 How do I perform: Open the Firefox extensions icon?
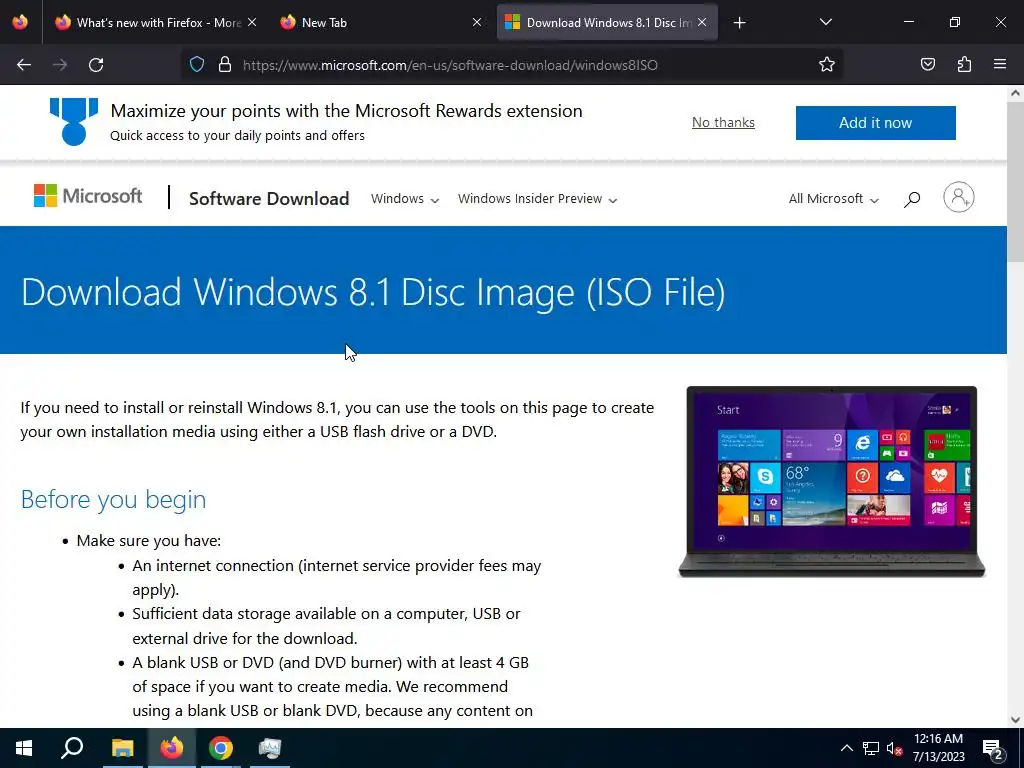click(964, 65)
